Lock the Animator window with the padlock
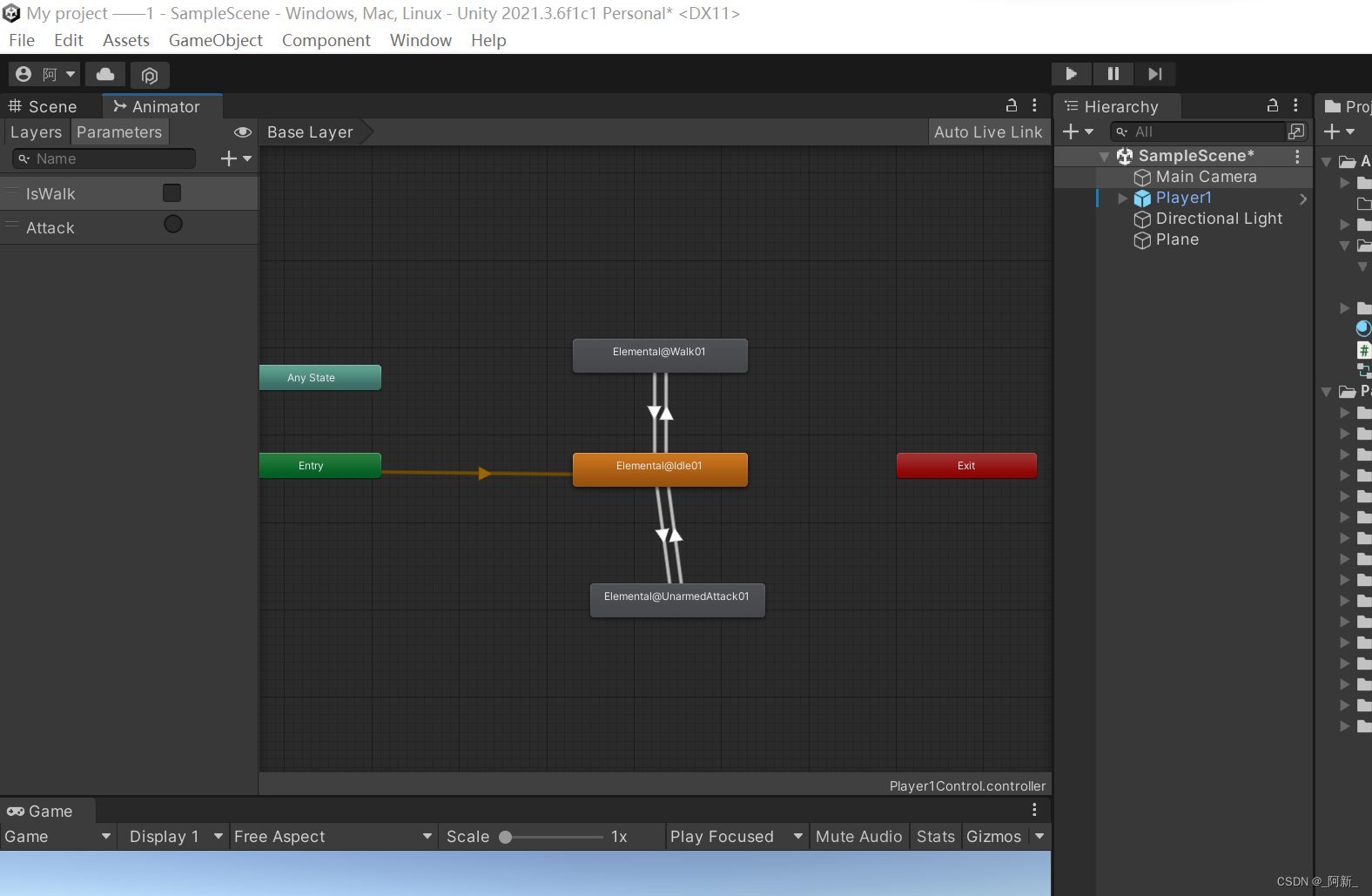 tap(1012, 105)
